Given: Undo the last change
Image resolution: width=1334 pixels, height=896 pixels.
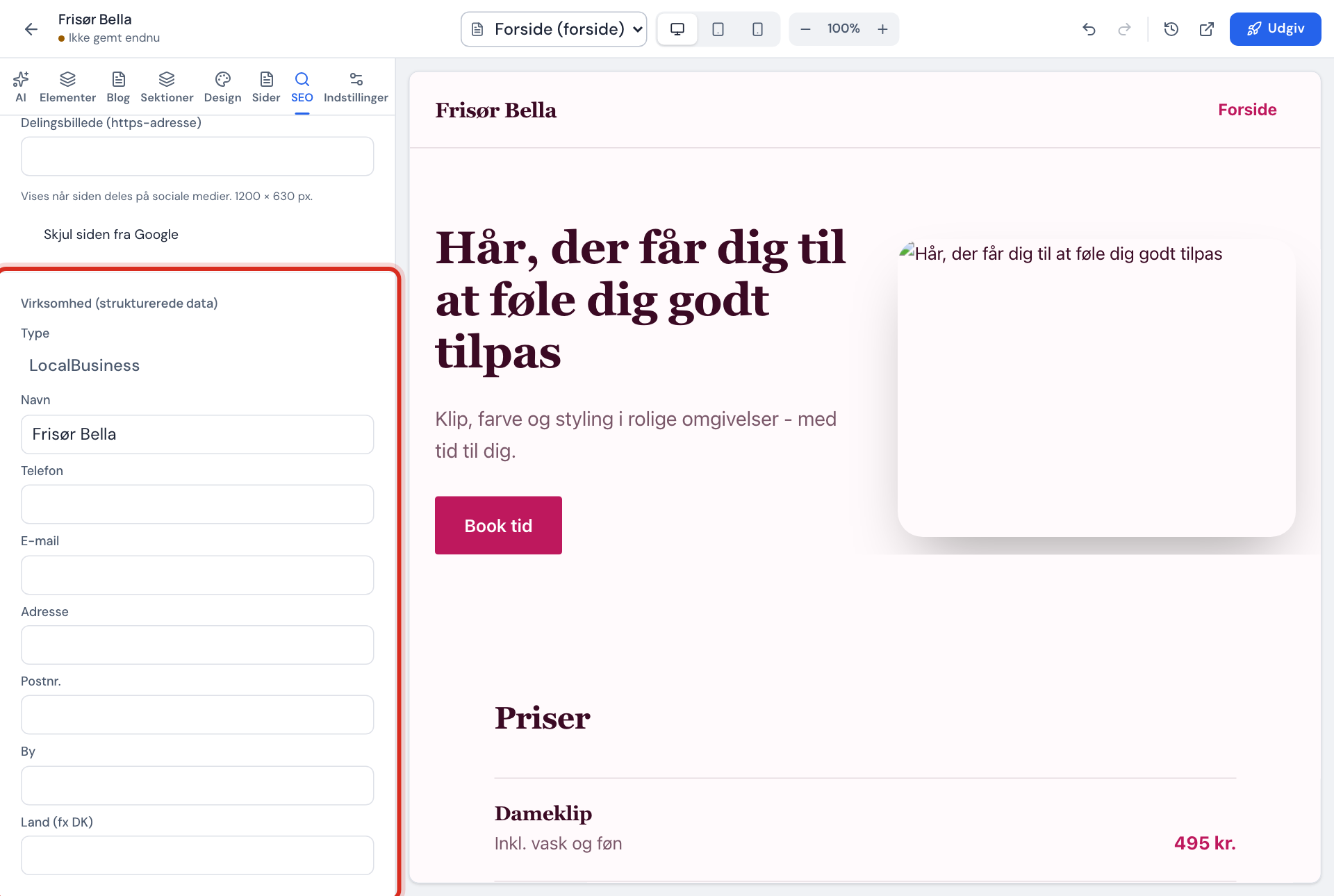Looking at the screenshot, I should pyautogui.click(x=1089, y=29).
